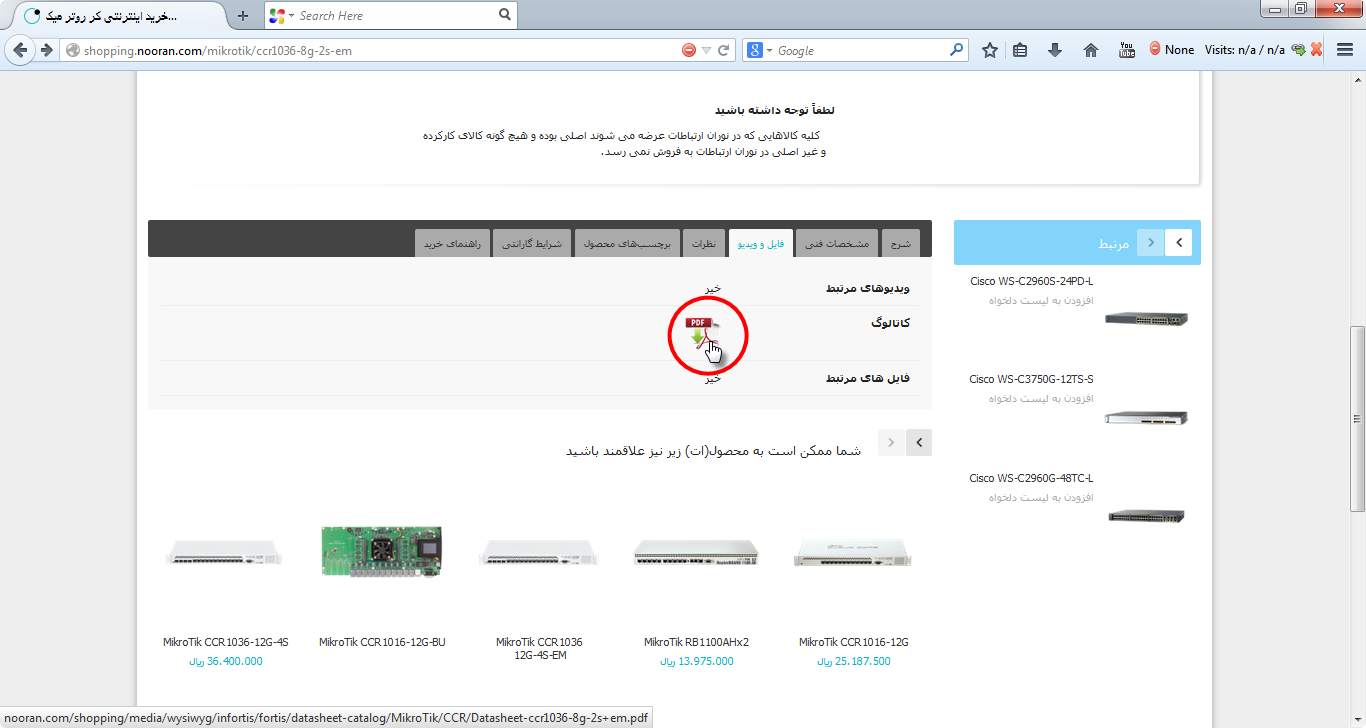Click Cisco WS-C2960S-24PD-L switch thumbnail

1146,319
